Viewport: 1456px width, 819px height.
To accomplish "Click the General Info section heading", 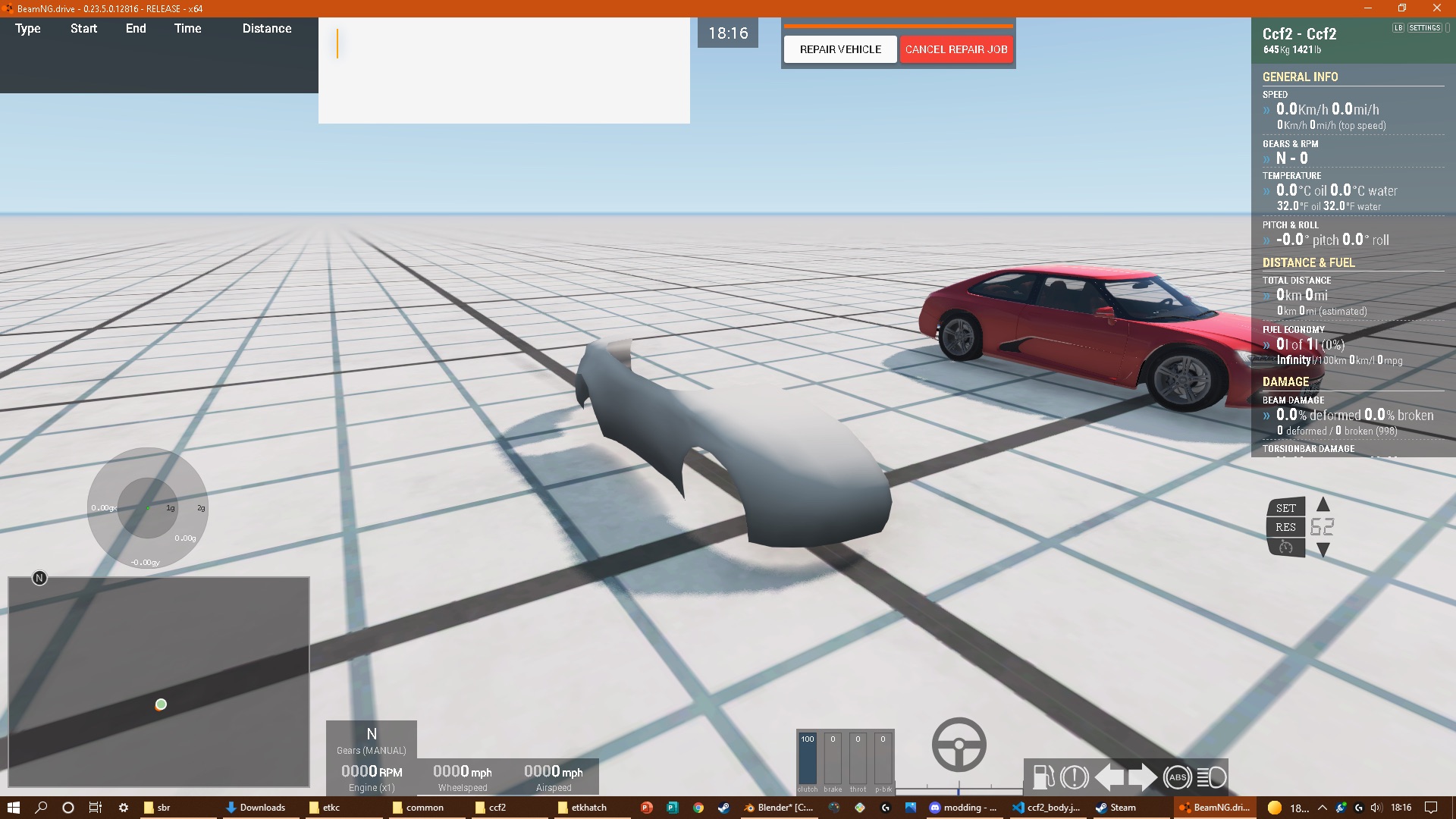I will pyautogui.click(x=1300, y=77).
